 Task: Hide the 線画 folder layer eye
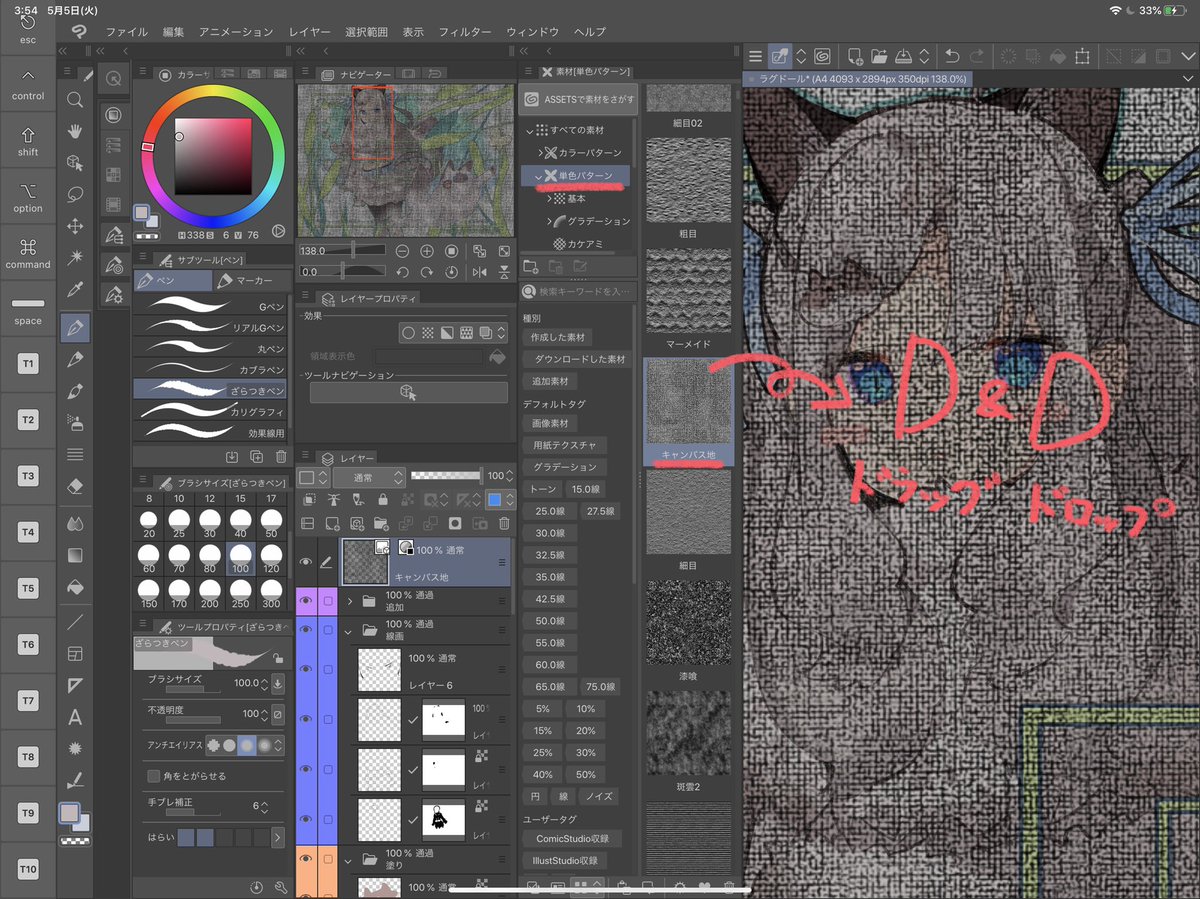pos(306,630)
